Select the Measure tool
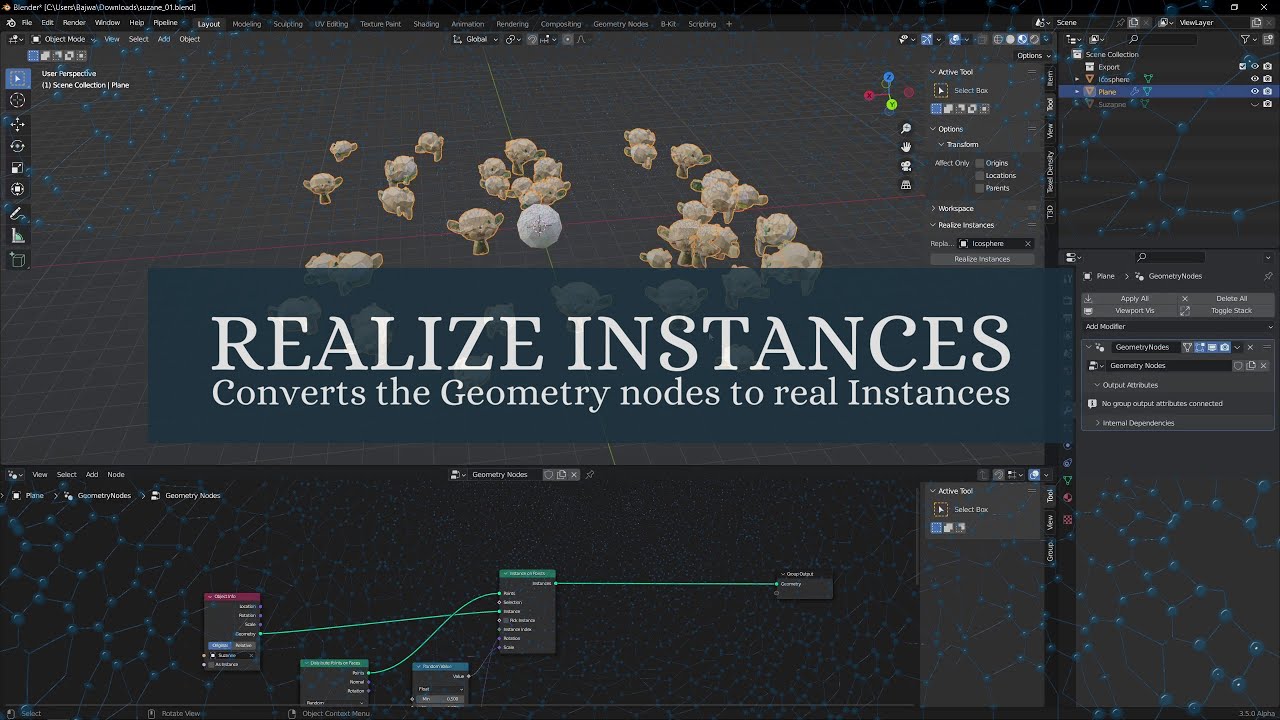1280x720 pixels. pyautogui.click(x=17, y=235)
